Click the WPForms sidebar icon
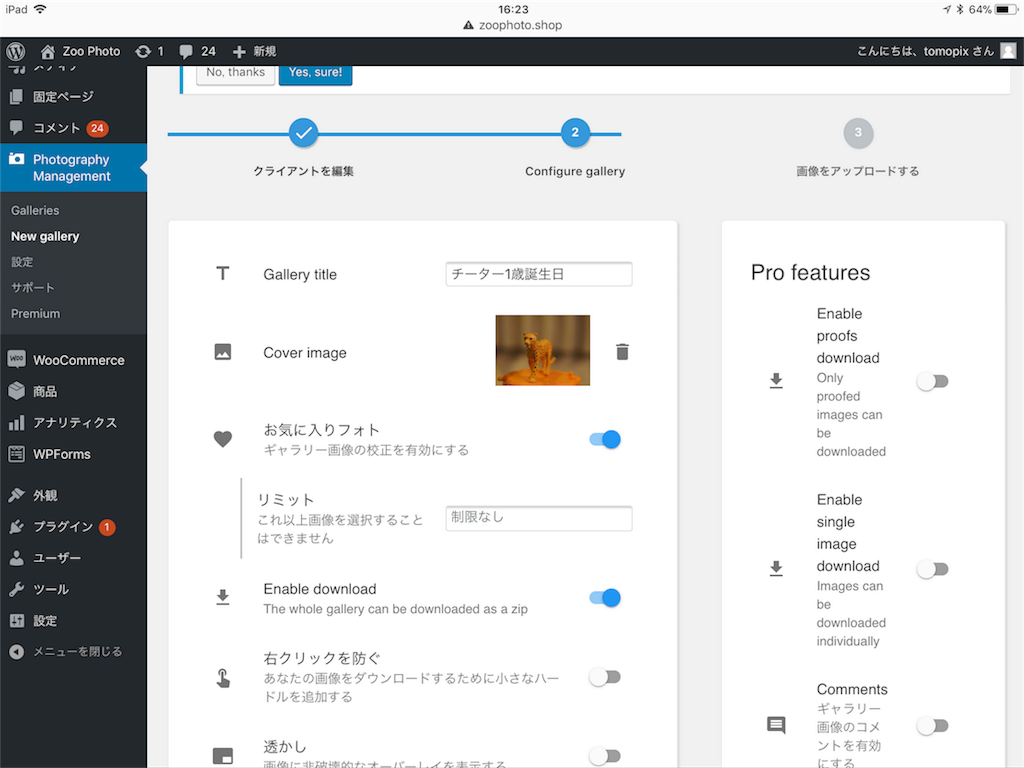1024x768 pixels. pos(16,454)
